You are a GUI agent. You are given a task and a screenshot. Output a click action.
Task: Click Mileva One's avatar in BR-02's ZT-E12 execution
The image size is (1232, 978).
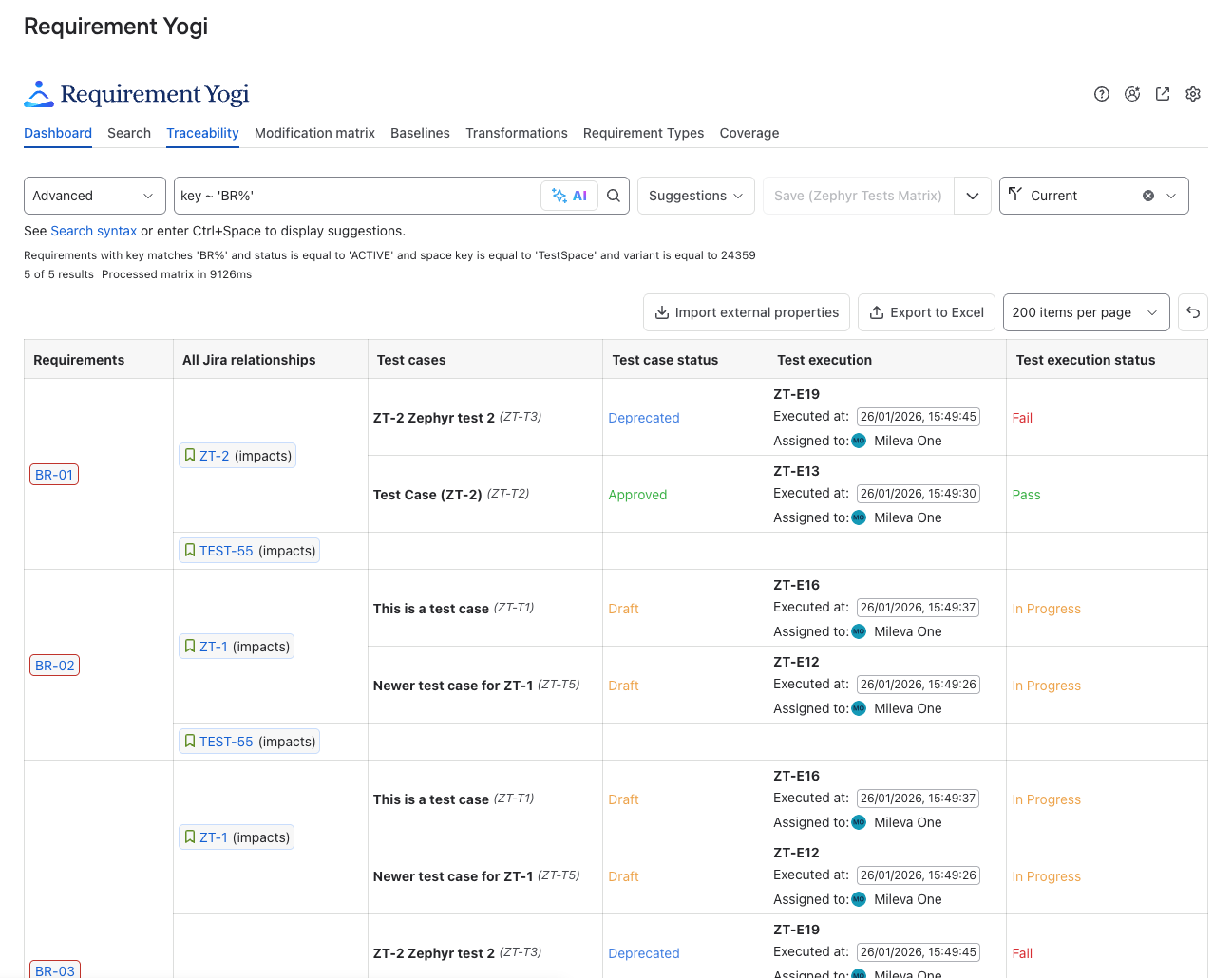coord(859,708)
